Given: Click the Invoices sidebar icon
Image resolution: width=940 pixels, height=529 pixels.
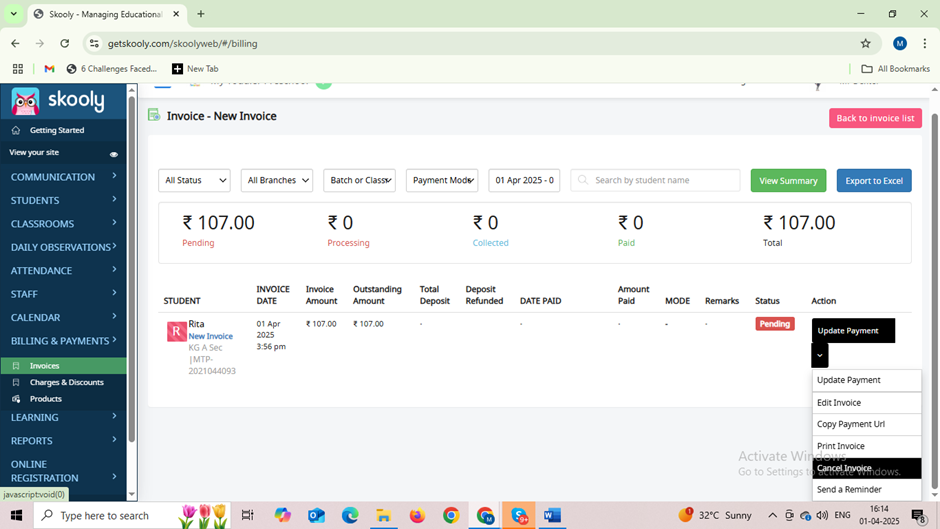Looking at the screenshot, I should [x=16, y=365].
